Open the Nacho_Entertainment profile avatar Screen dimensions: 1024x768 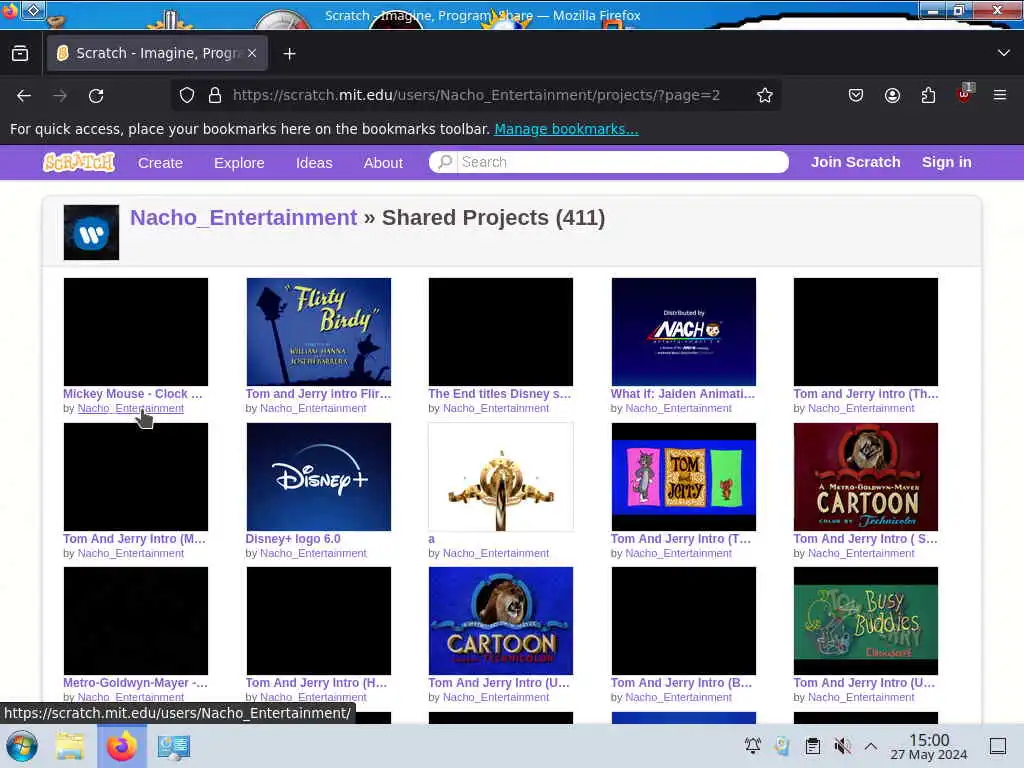91,232
